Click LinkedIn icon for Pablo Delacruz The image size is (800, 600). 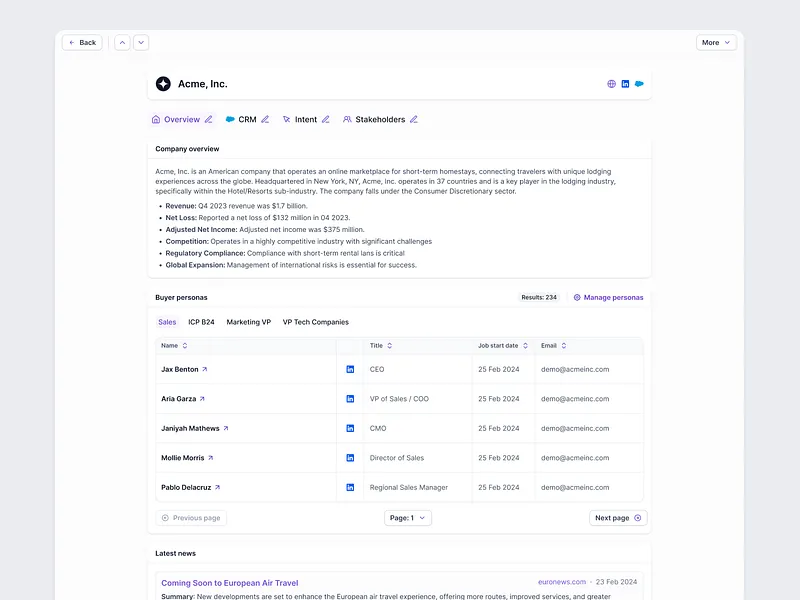point(350,487)
